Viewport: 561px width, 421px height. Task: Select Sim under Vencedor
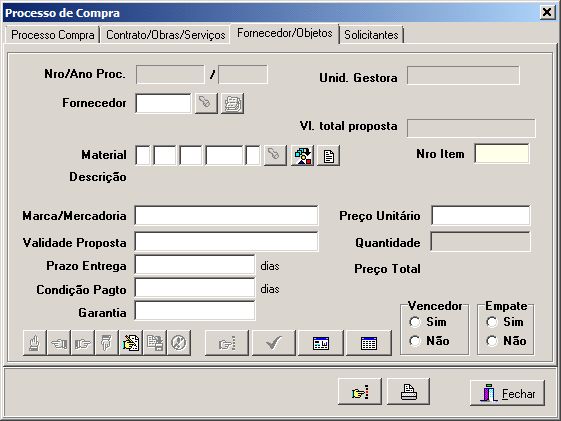point(415,322)
